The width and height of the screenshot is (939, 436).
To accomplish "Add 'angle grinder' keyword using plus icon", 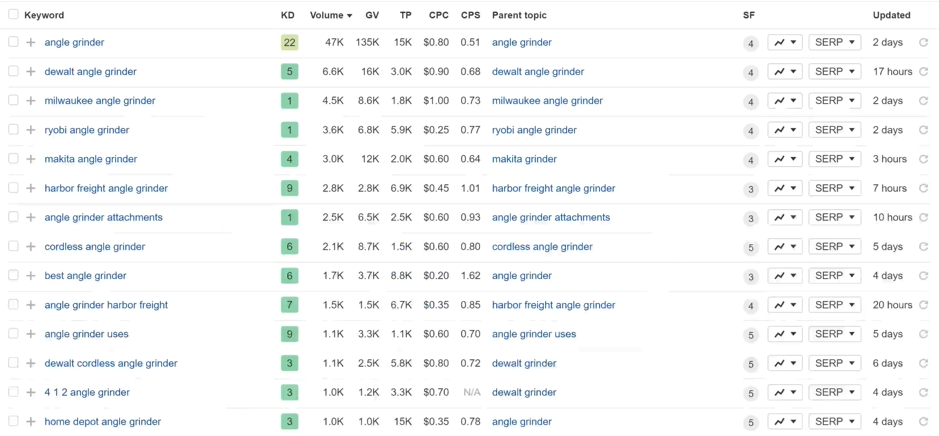I will [31, 43].
